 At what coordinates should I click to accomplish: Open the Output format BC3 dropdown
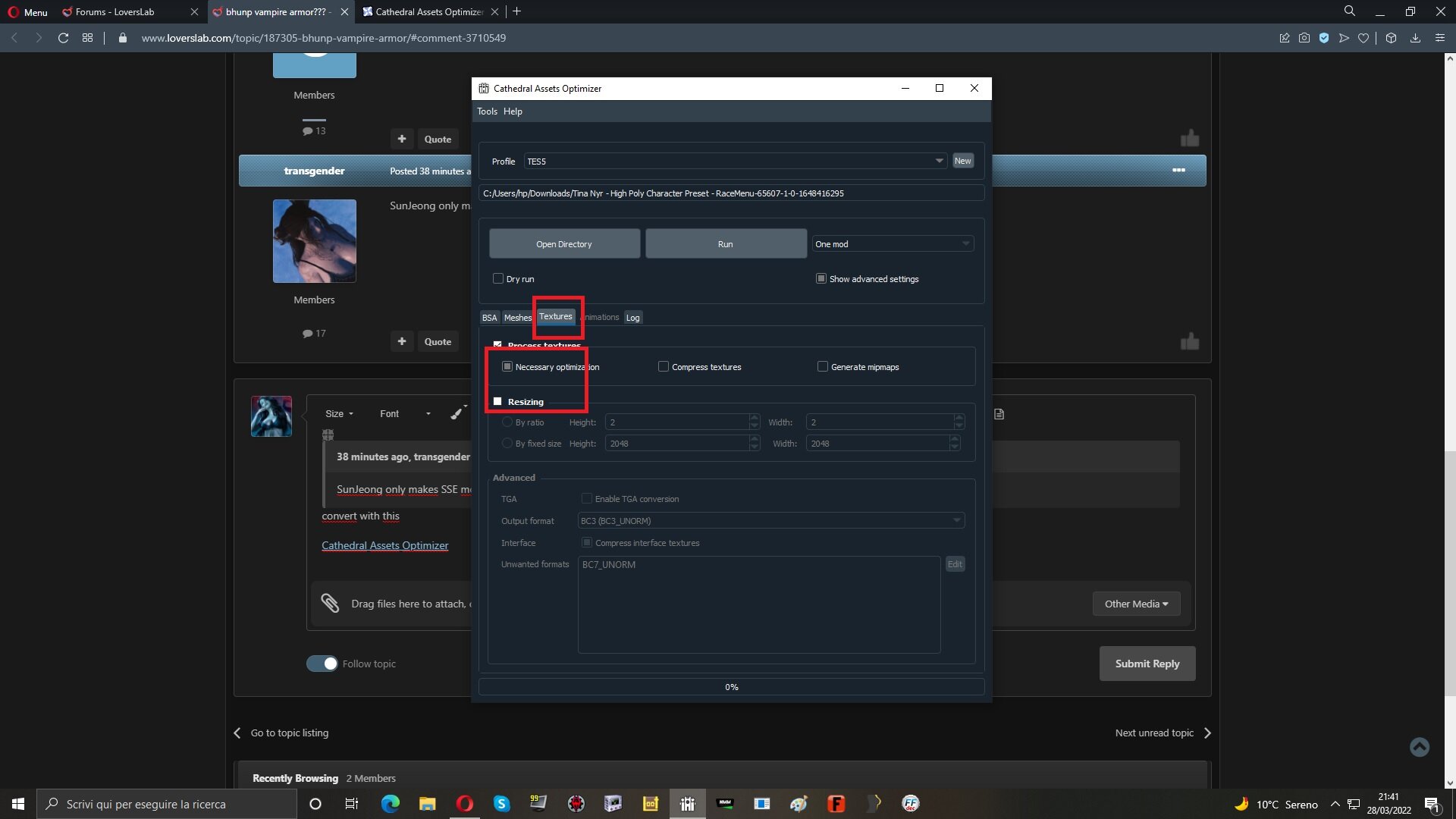[771, 521]
